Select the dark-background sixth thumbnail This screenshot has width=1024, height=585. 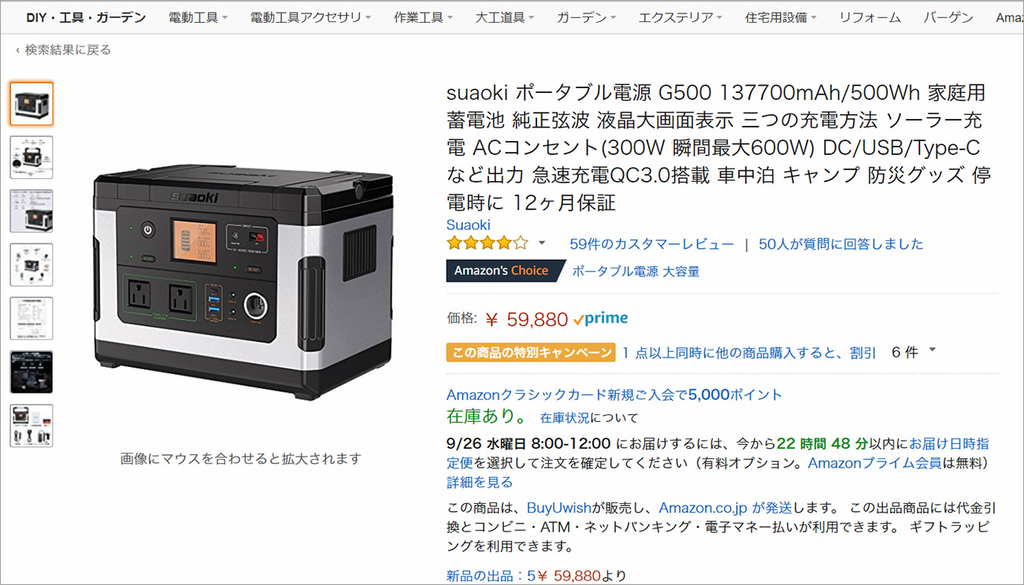[x=31, y=372]
